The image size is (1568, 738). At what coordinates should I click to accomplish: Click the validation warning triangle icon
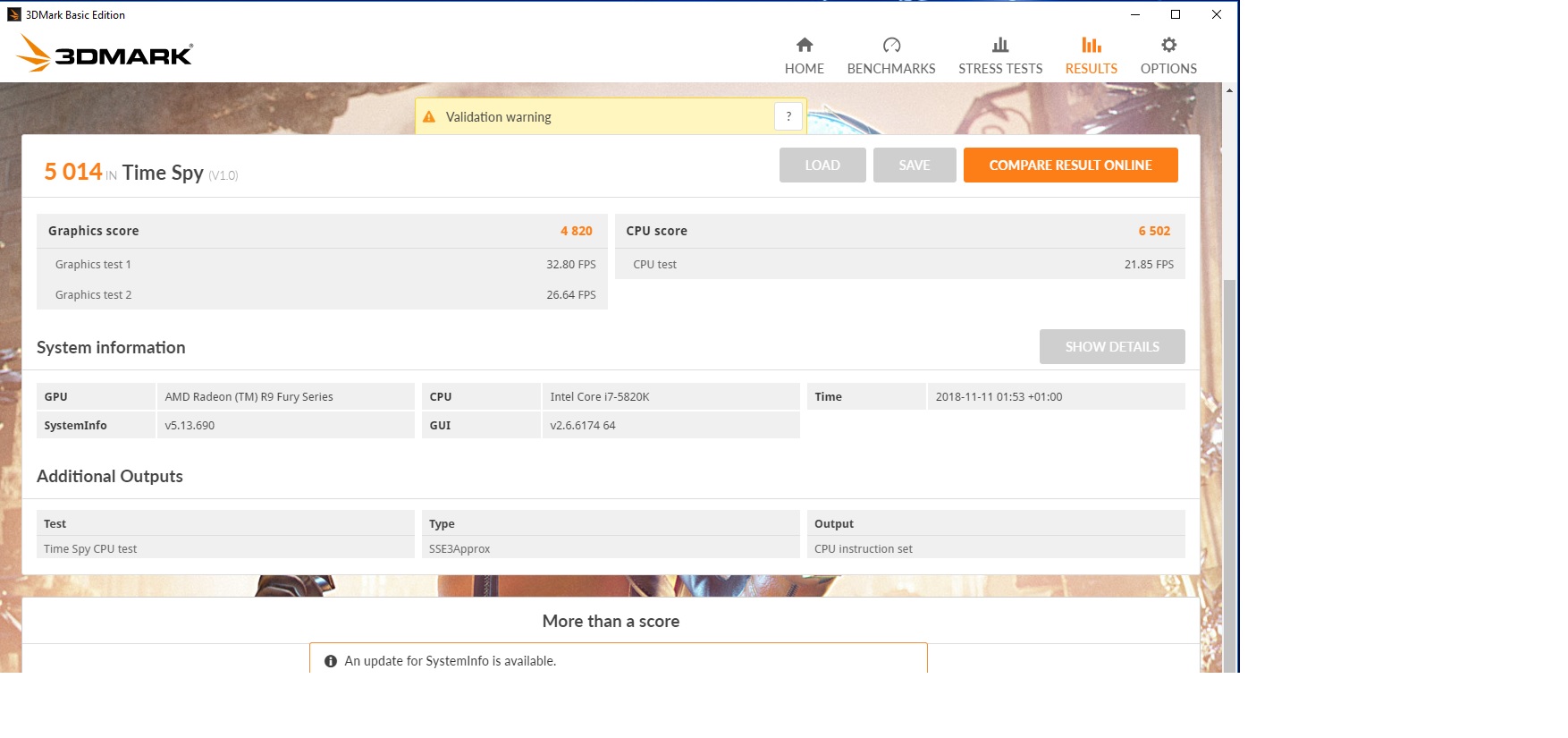point(429,117)
